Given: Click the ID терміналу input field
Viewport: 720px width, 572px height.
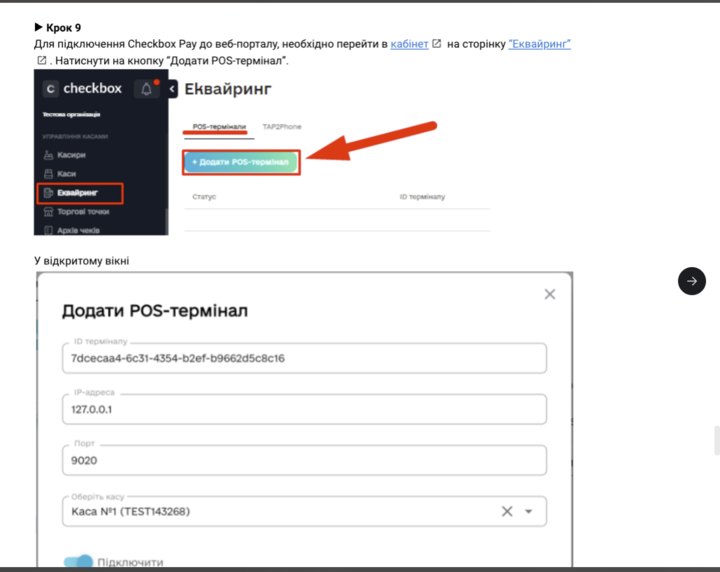Looking at the screenshot, I should tap(304, 358).
